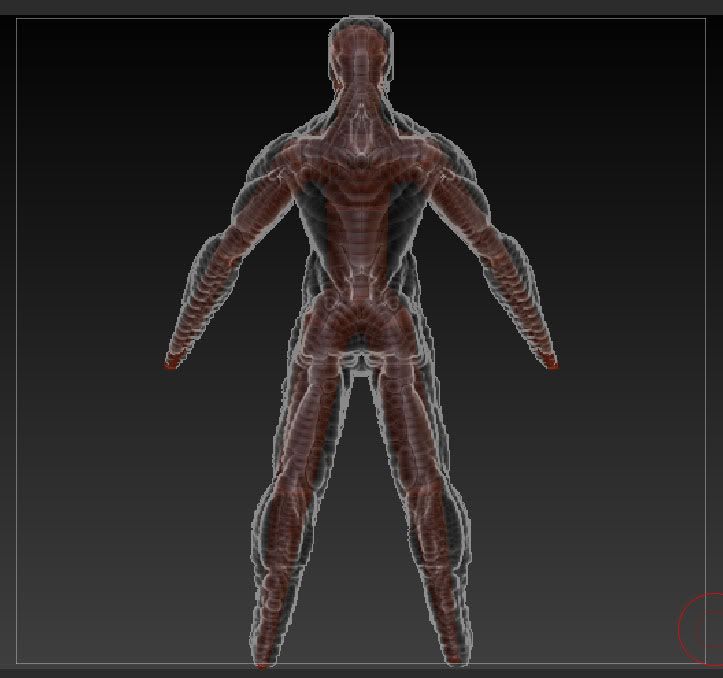
Task: Select the neck area of the figure
Action: pos(361,108)
